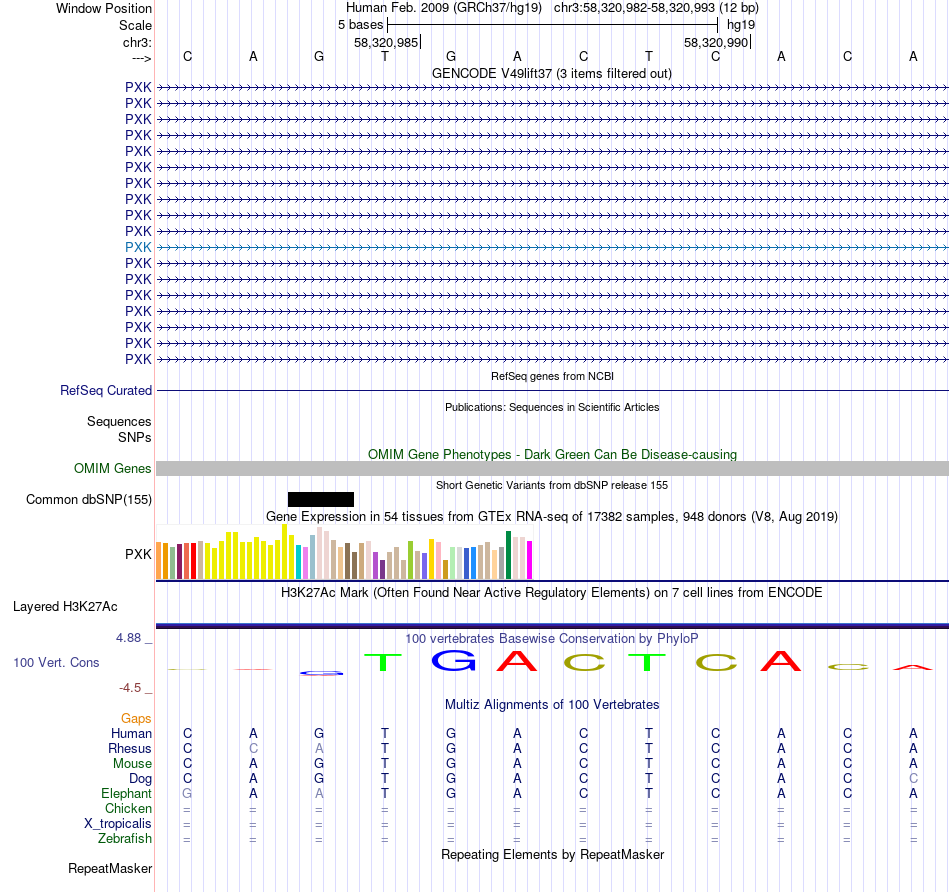This screenshot has height=892, width=950.
Task: Click 'Human Feb. 2009 (GRCh37/hg19)' assembly text
Action: [x=443, y=8]
